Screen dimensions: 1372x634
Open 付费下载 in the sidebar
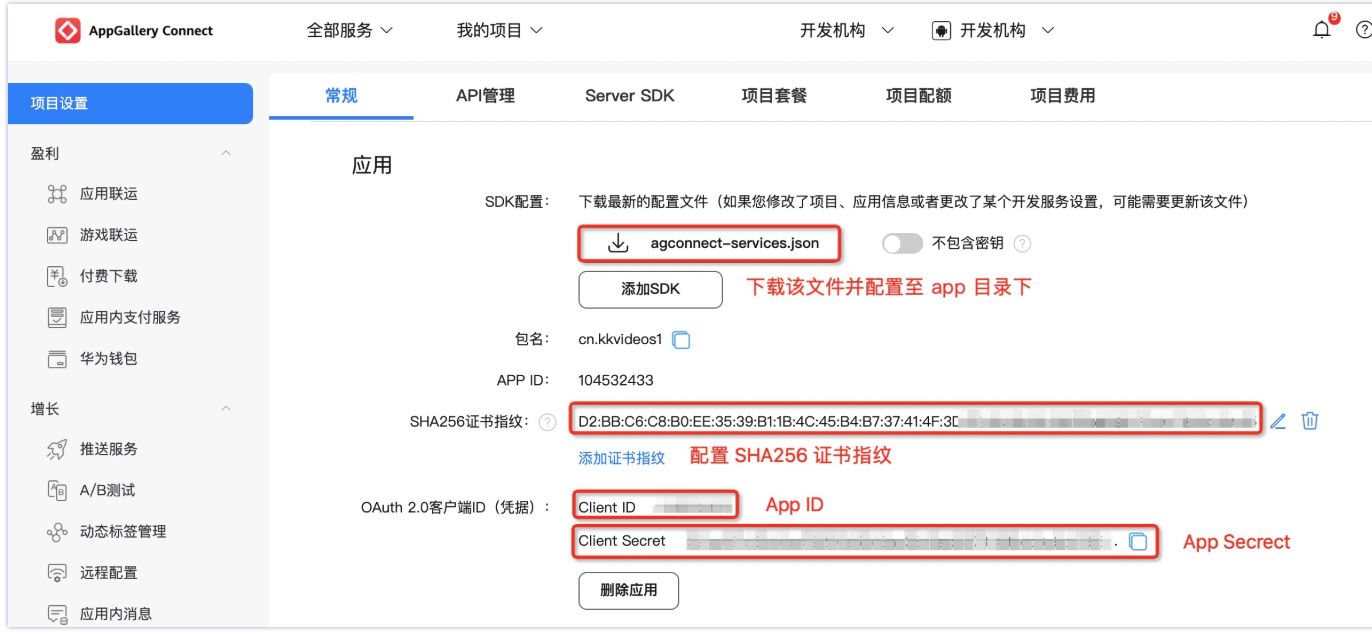coord(109,276)
